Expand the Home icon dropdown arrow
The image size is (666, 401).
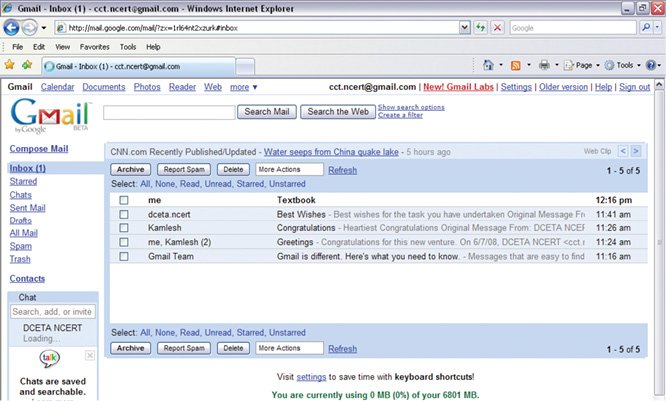pyautogui.click(x=501, y=65)
